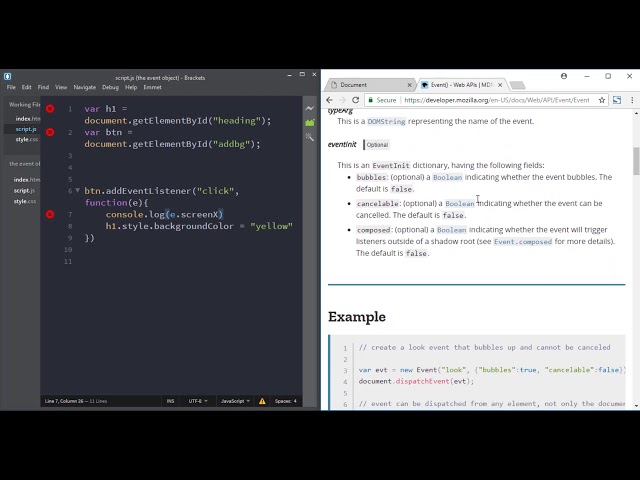Click the Example heading on MDN page
This screenshot has width=640, height=480.
point(357,317)
